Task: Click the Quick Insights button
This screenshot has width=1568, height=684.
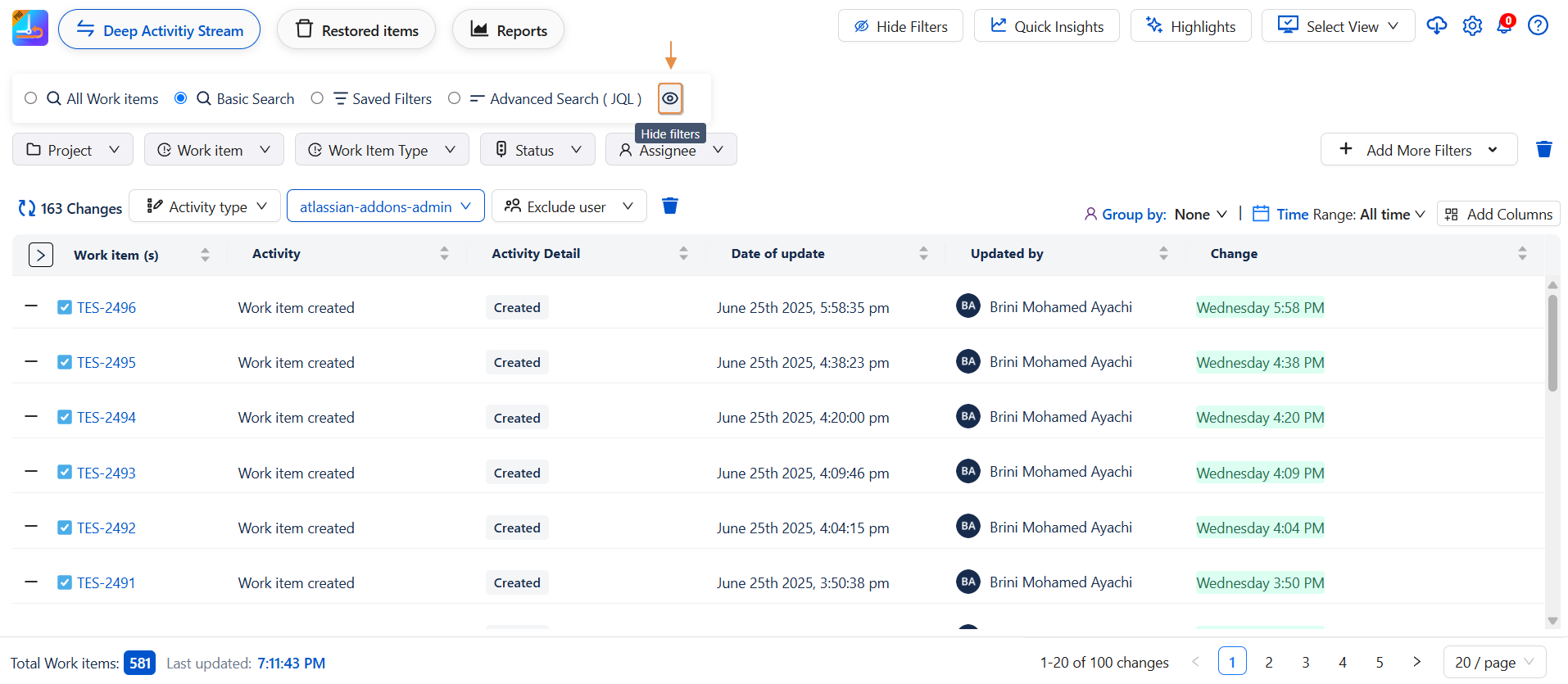Action: (1046, 26)
